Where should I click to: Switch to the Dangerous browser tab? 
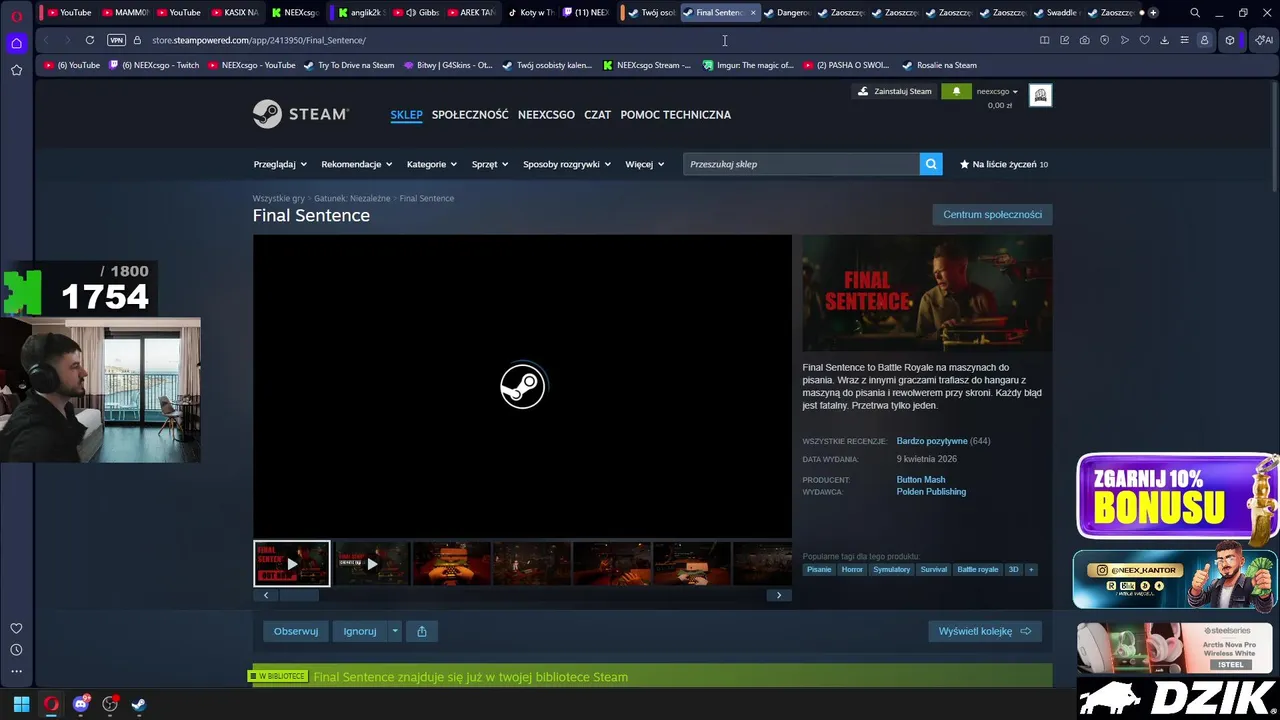(x=788, y=13)
